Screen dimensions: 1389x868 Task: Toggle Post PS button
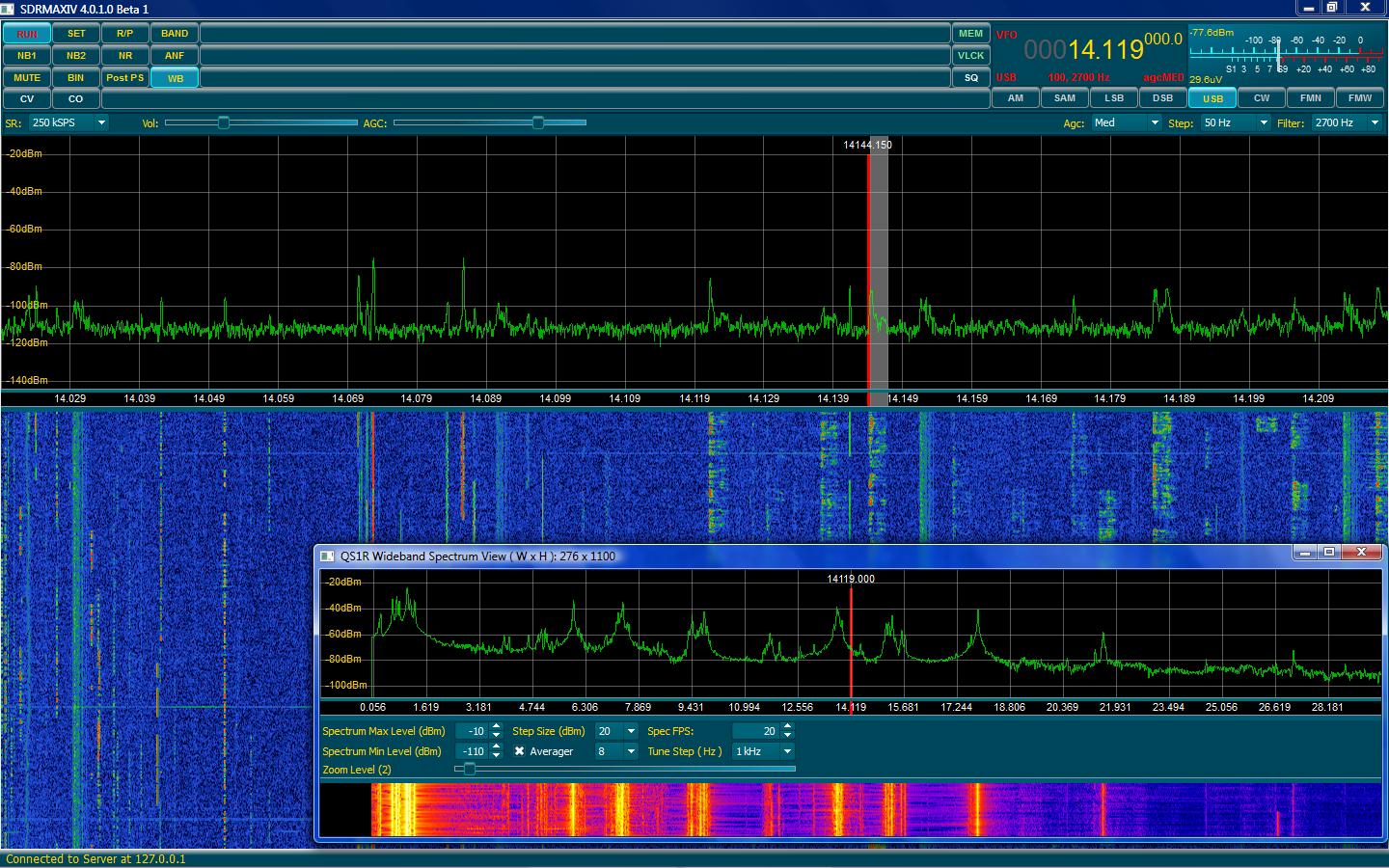125,78
